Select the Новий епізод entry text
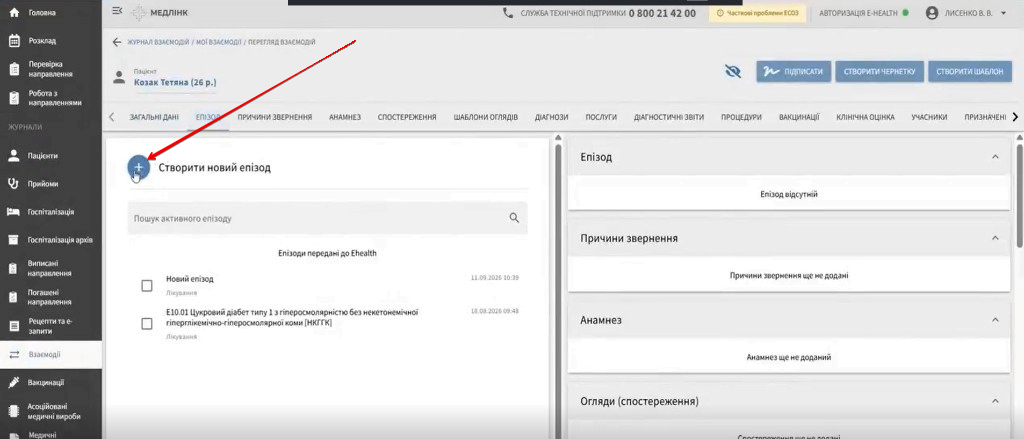The width and height of the screenshot is (1024, 439). coord(190,279)
